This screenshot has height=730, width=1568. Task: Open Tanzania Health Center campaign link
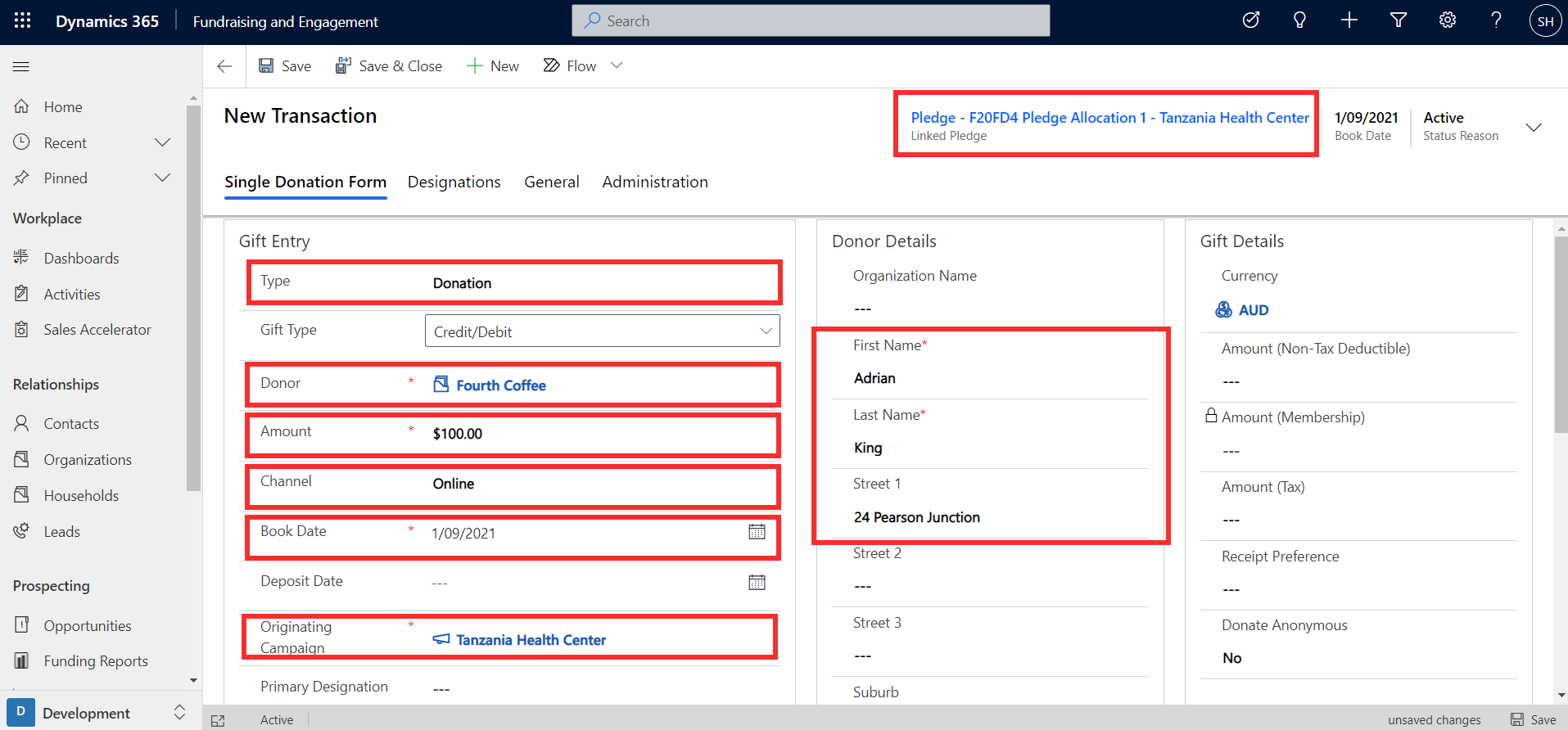point(531,640)
